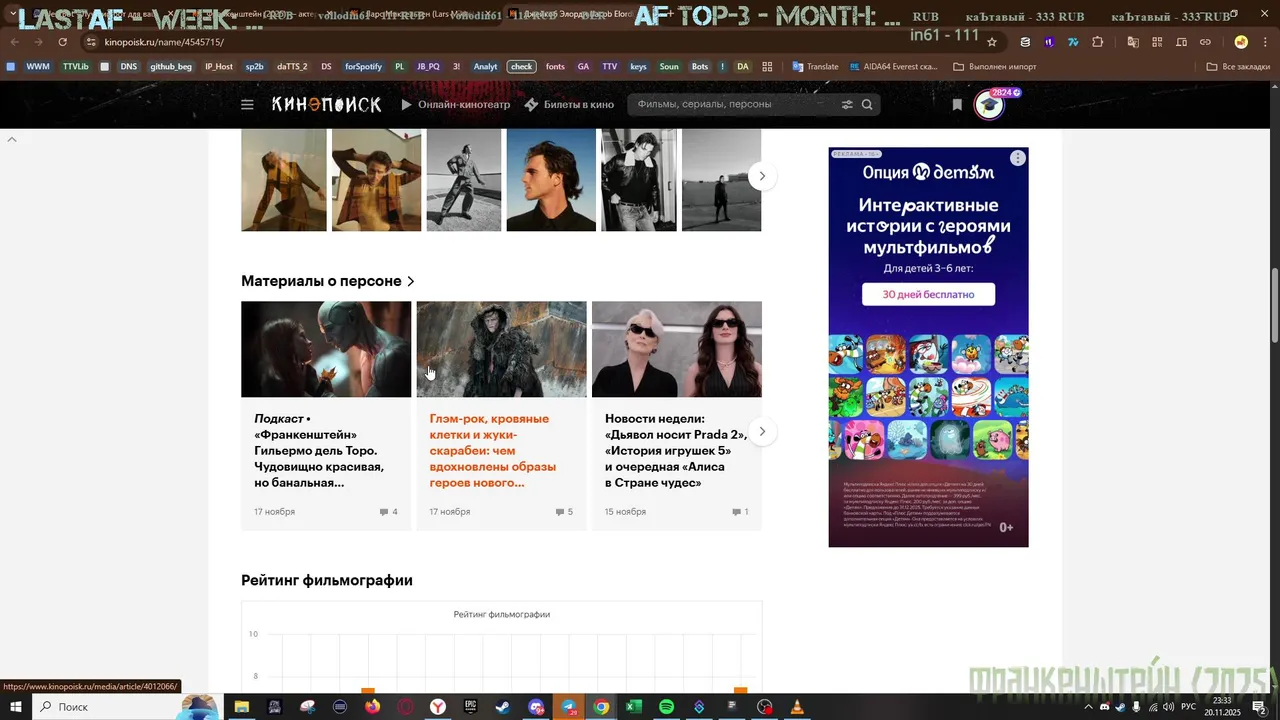View the 1 comment on Новости недели
Viewport: 1280px width, 720px height.
click(x=740, y=512)
